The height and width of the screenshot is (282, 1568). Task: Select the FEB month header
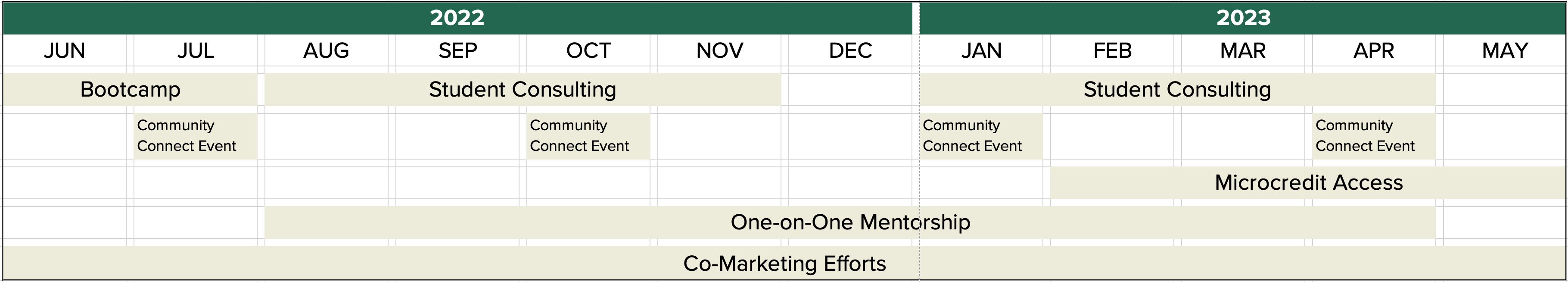[1112, 50]
